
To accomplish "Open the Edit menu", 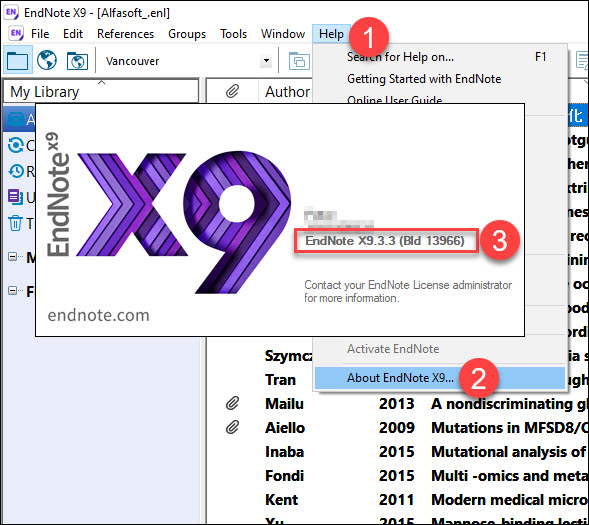I will tap(73, 34).
